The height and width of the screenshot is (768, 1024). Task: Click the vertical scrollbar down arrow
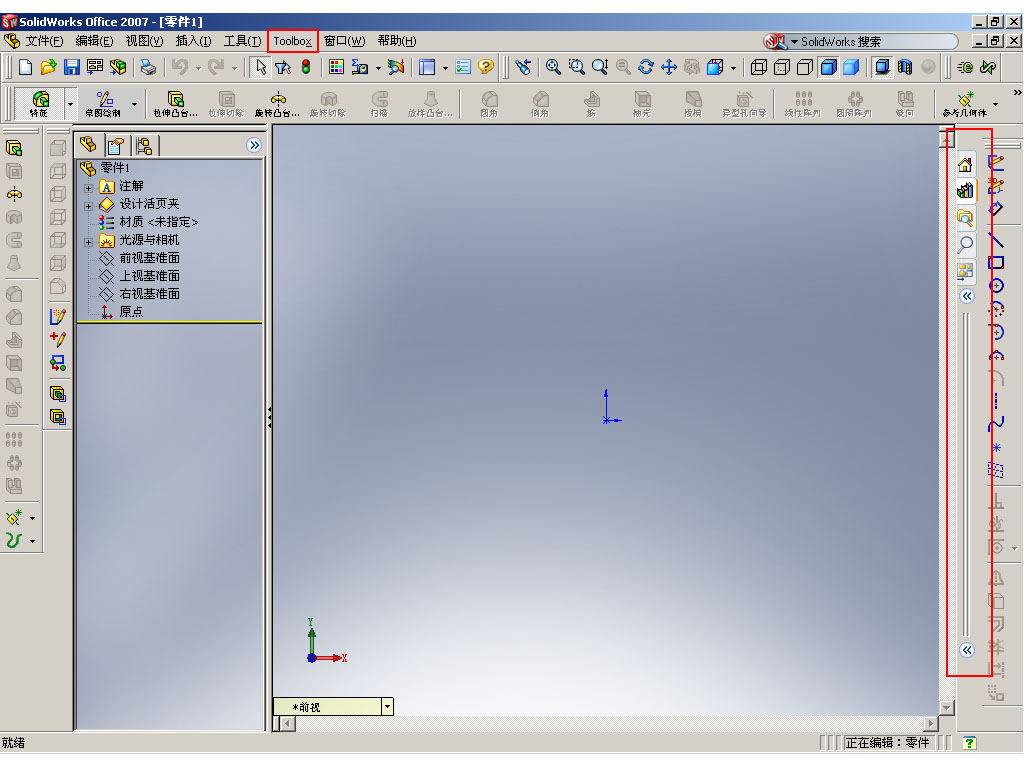947,708
